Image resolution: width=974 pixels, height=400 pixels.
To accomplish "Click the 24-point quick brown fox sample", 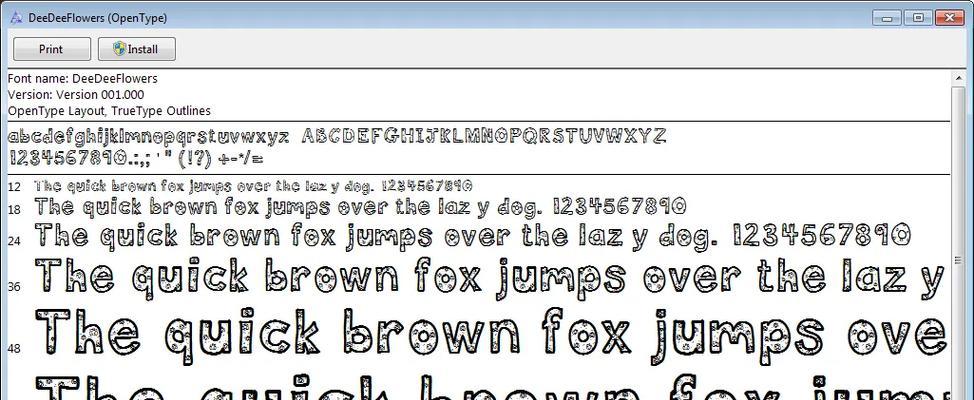I will coord(473,239).
